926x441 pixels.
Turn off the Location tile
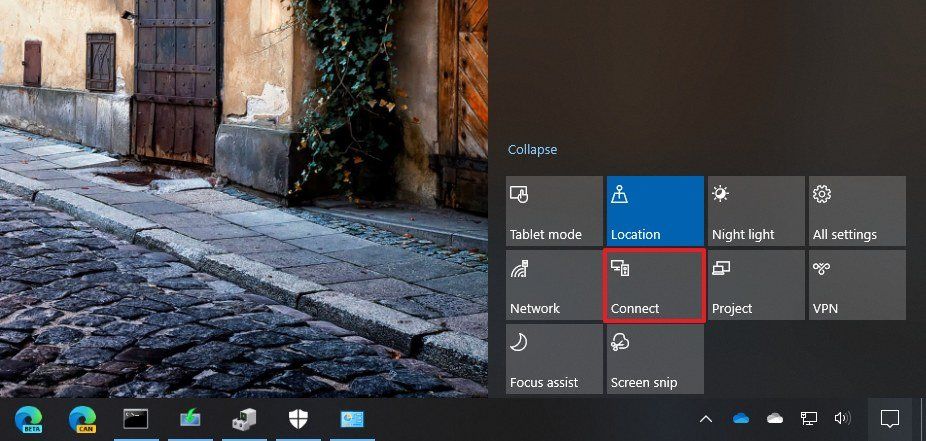[655, 211]
